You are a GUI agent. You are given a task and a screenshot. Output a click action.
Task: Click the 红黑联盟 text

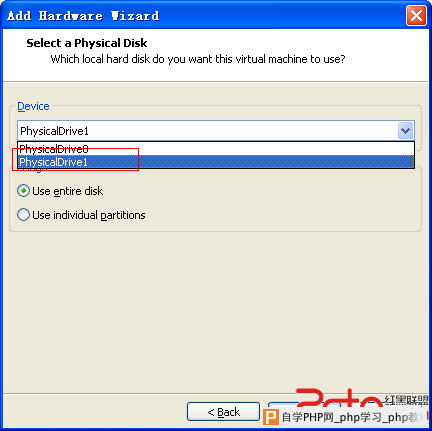click(x=407, y=400)
